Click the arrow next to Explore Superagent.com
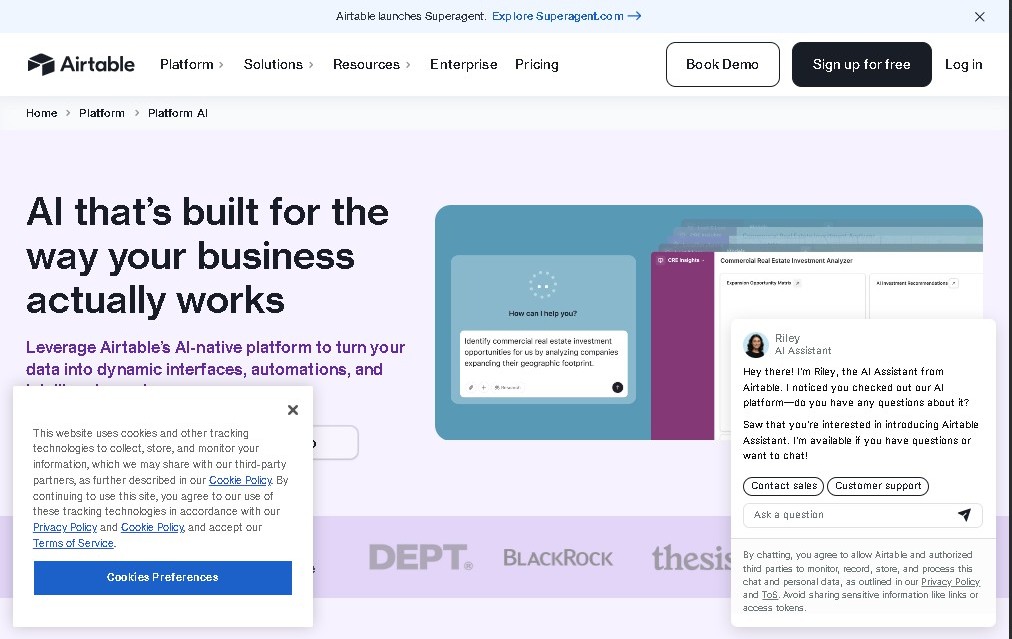This screenshot has width=1012, height=639. click(x=634, y=16)
